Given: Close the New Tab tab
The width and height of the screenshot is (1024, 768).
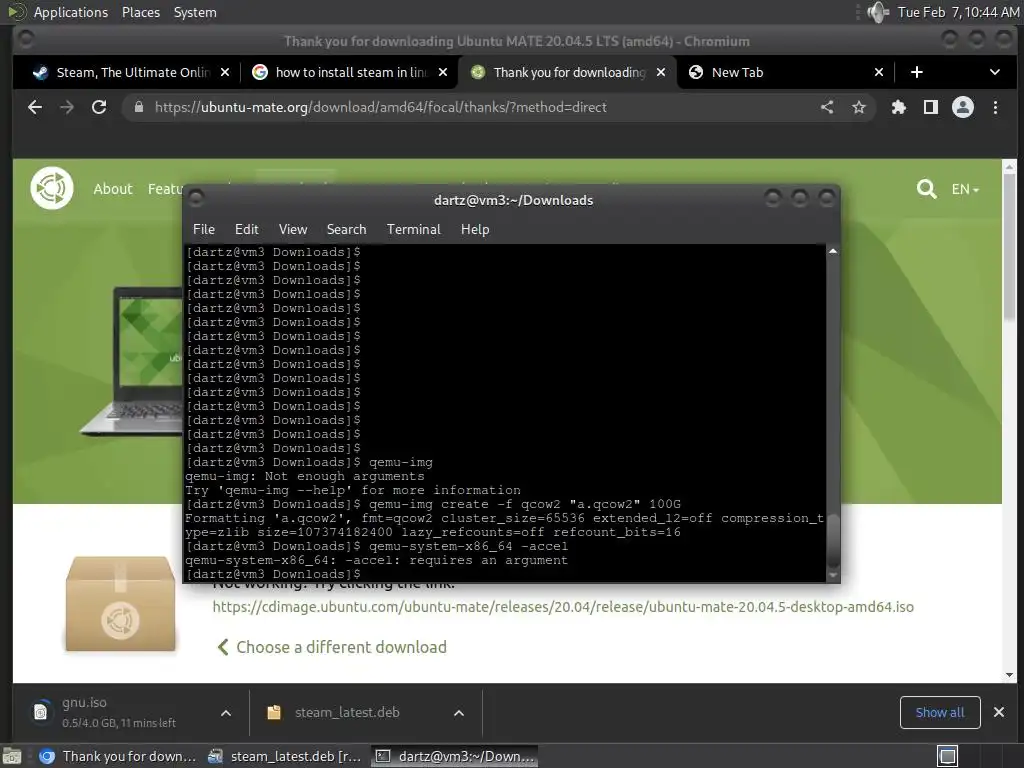Looking at the screenshot, I should [x=879, y=72].
